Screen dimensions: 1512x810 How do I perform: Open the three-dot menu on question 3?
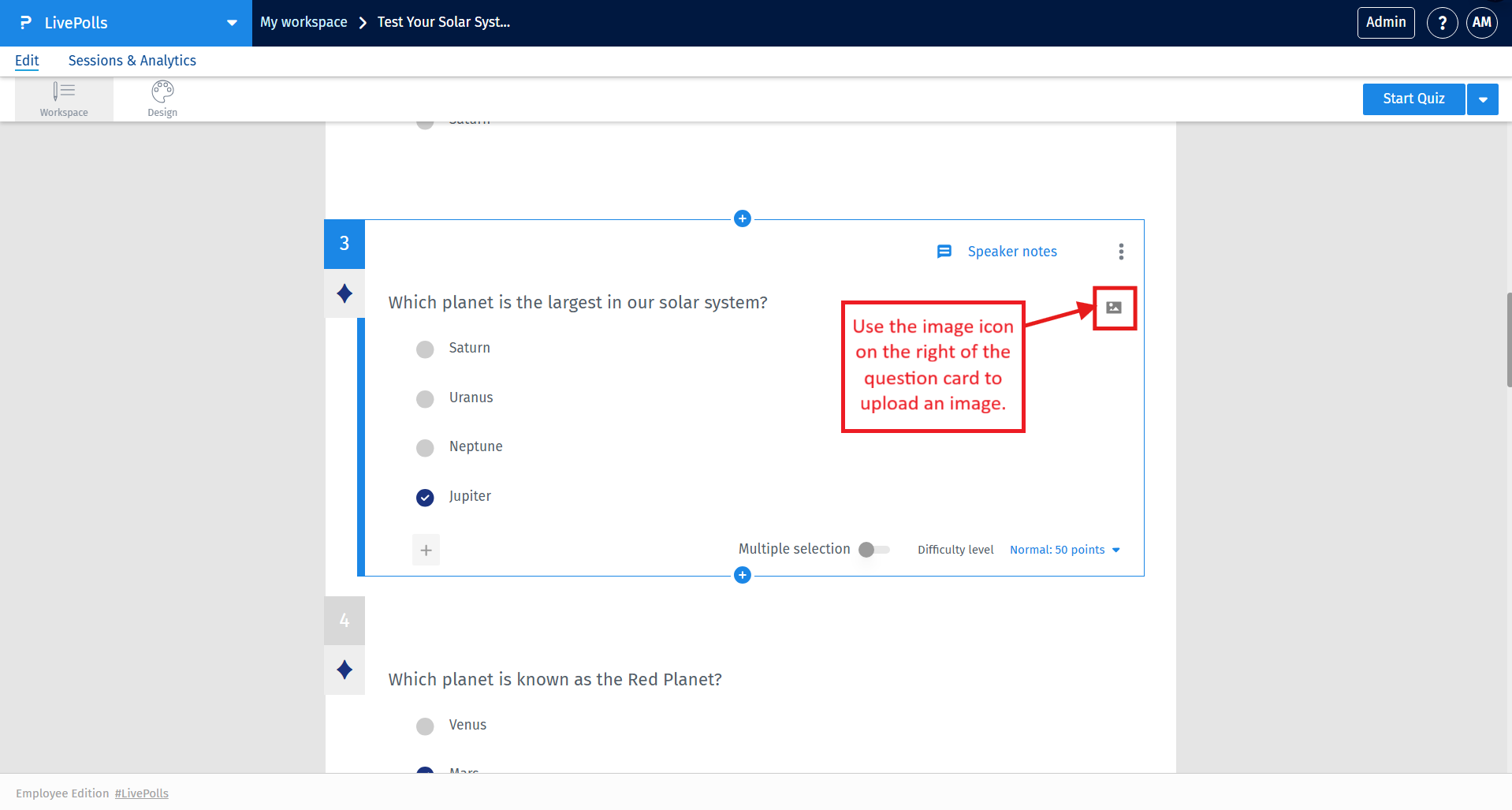click(x=1121, y=251)
